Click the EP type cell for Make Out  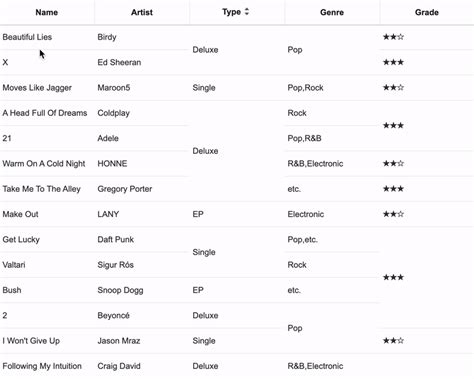pos(237,214)
